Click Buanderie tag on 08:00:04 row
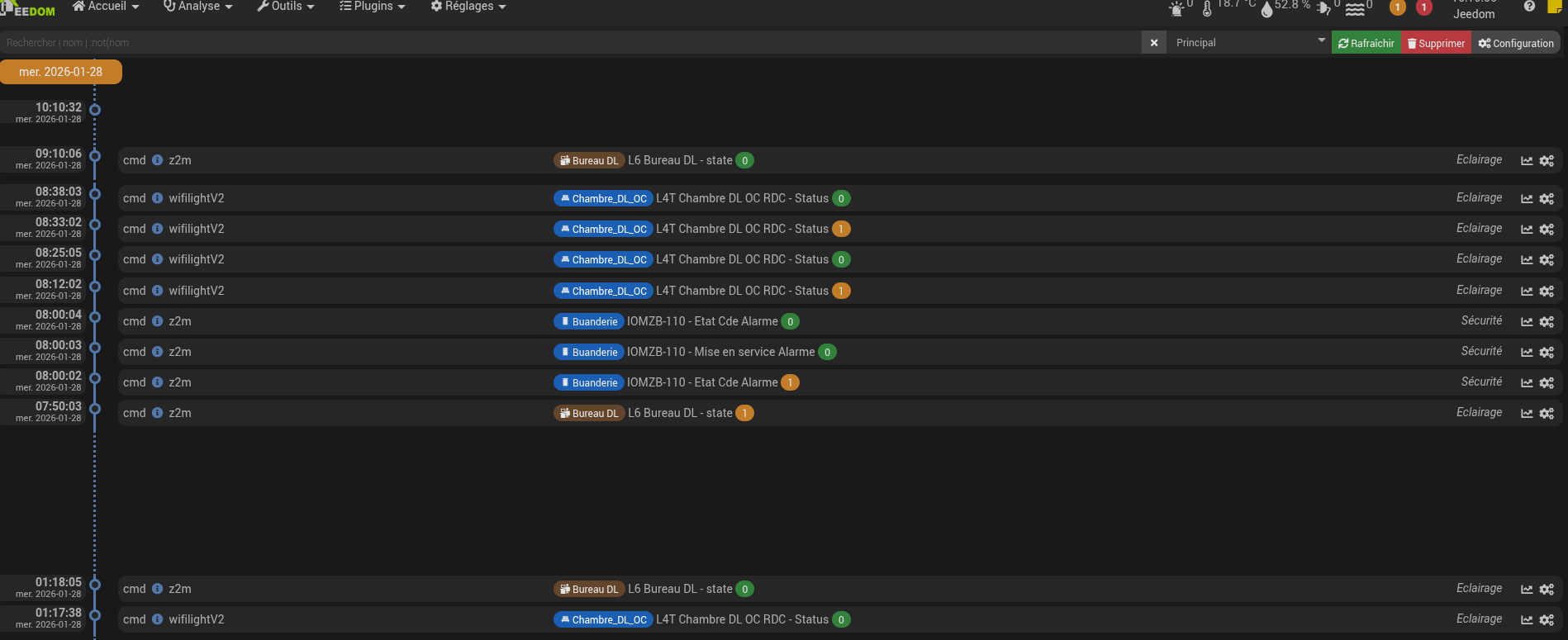 (x=588, y=321)
